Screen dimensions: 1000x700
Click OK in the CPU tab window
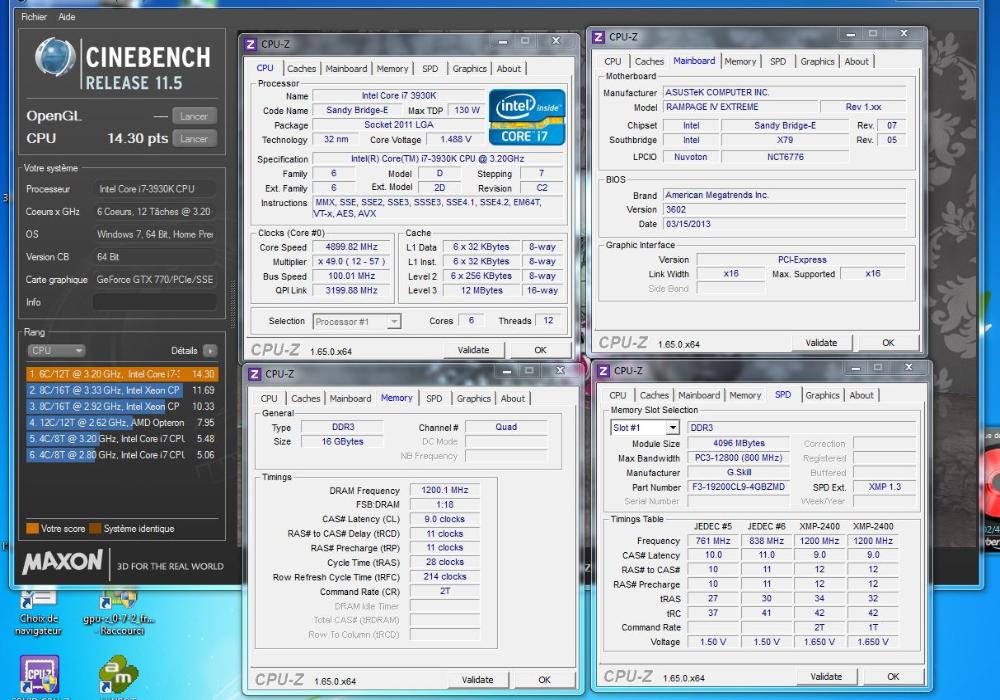[540, 349]
